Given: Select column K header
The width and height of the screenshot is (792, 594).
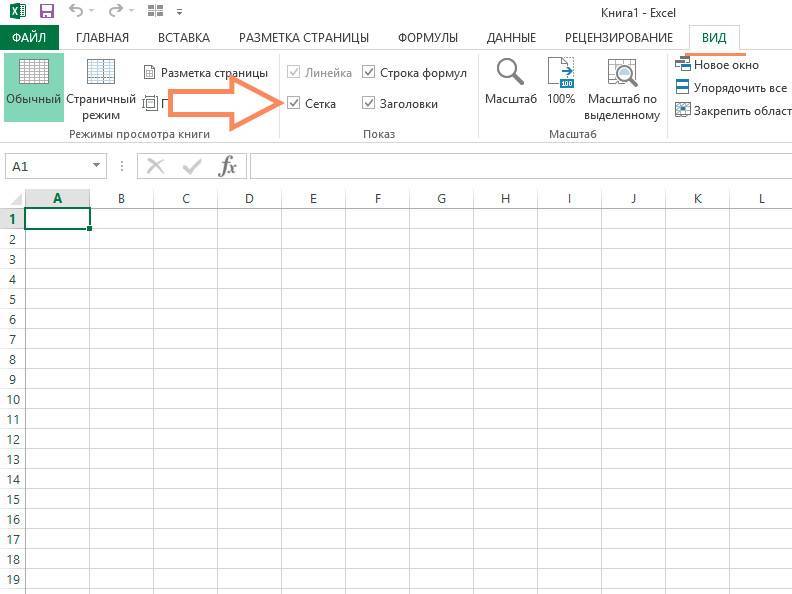Looking at the screenshot, I should click(x=698, y=199).
